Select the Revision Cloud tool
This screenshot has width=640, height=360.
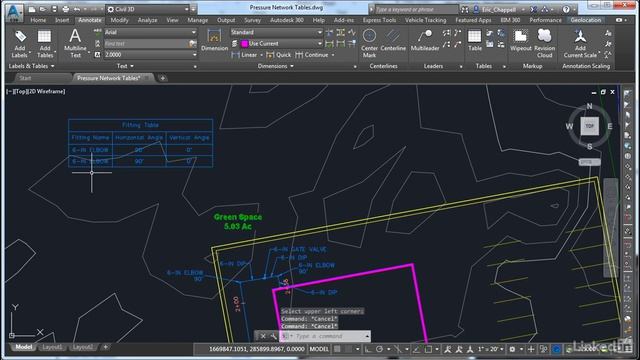(544, 43)
